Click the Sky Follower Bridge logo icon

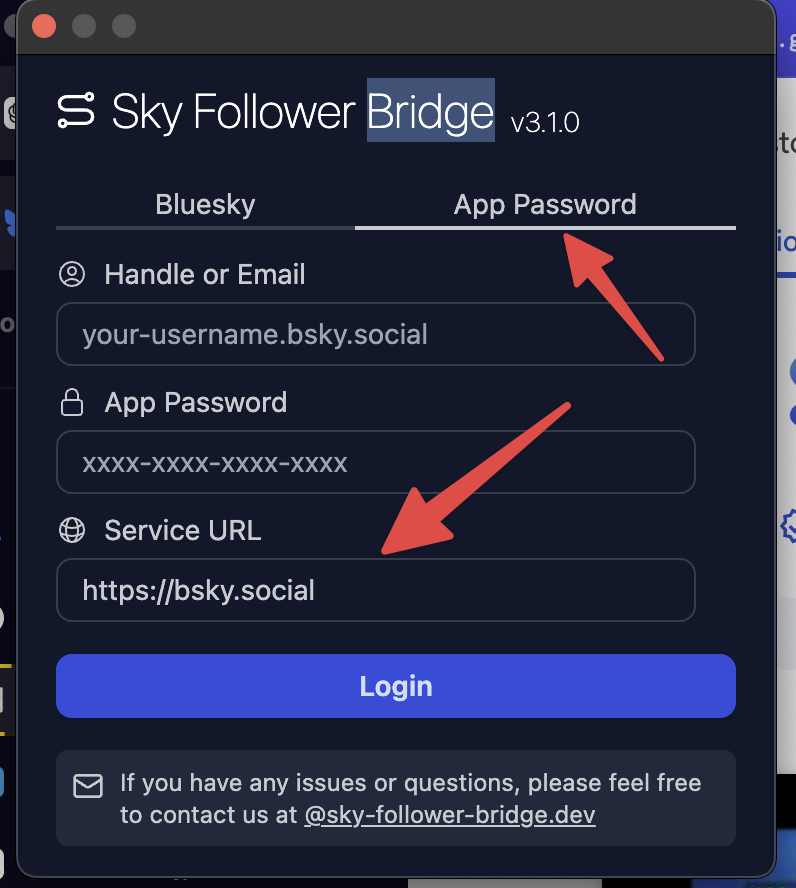pyautogui.click(x=76, y=111)
